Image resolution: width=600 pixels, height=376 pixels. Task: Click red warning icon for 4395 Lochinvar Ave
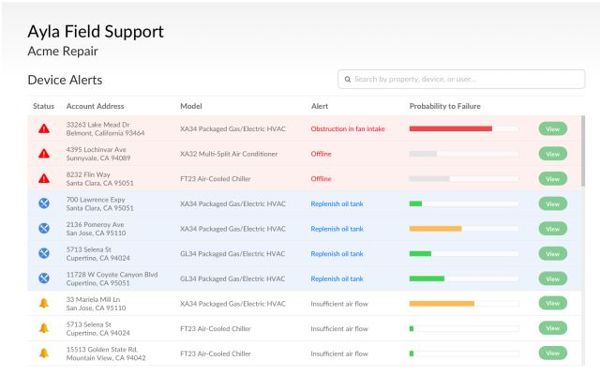pyautogui.click(x=44, y=153)
